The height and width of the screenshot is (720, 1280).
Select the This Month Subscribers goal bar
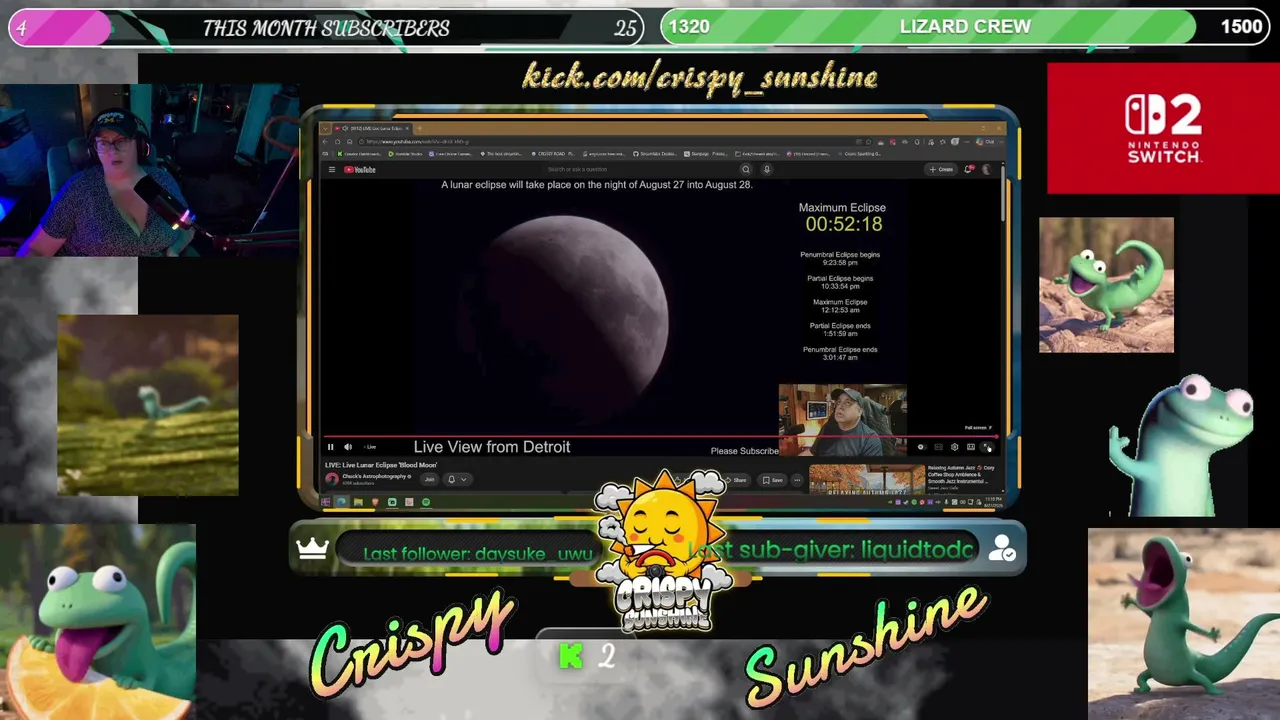pos(326,28)
